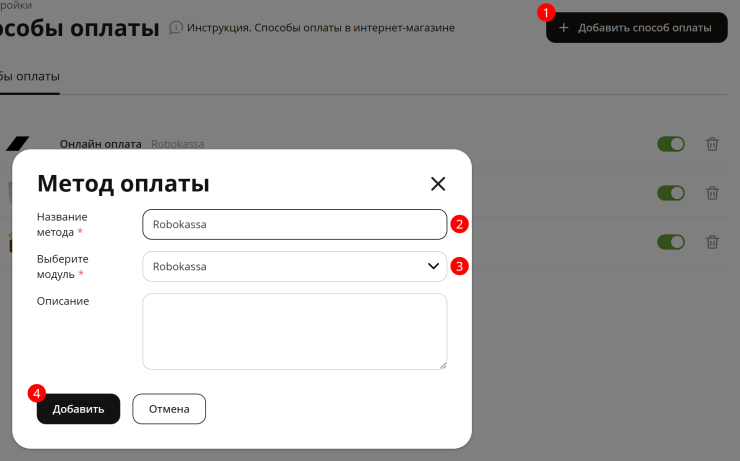Toggle off the Онлайн оплата Robokassa switch

click(x=671, y=144)
